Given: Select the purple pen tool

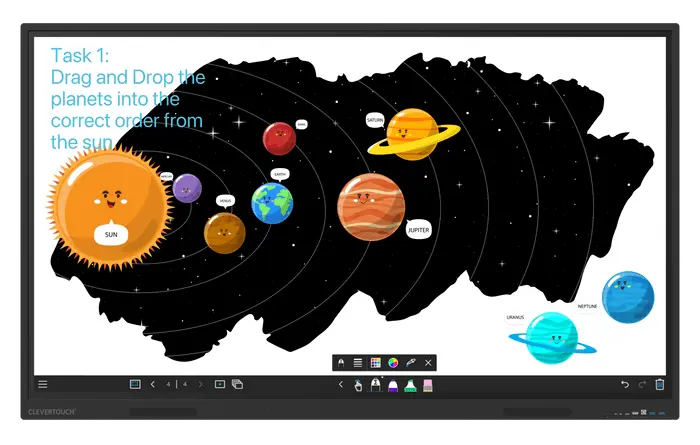Looking at the screenshot, I should pyautogui.click(x=393, y=385).
